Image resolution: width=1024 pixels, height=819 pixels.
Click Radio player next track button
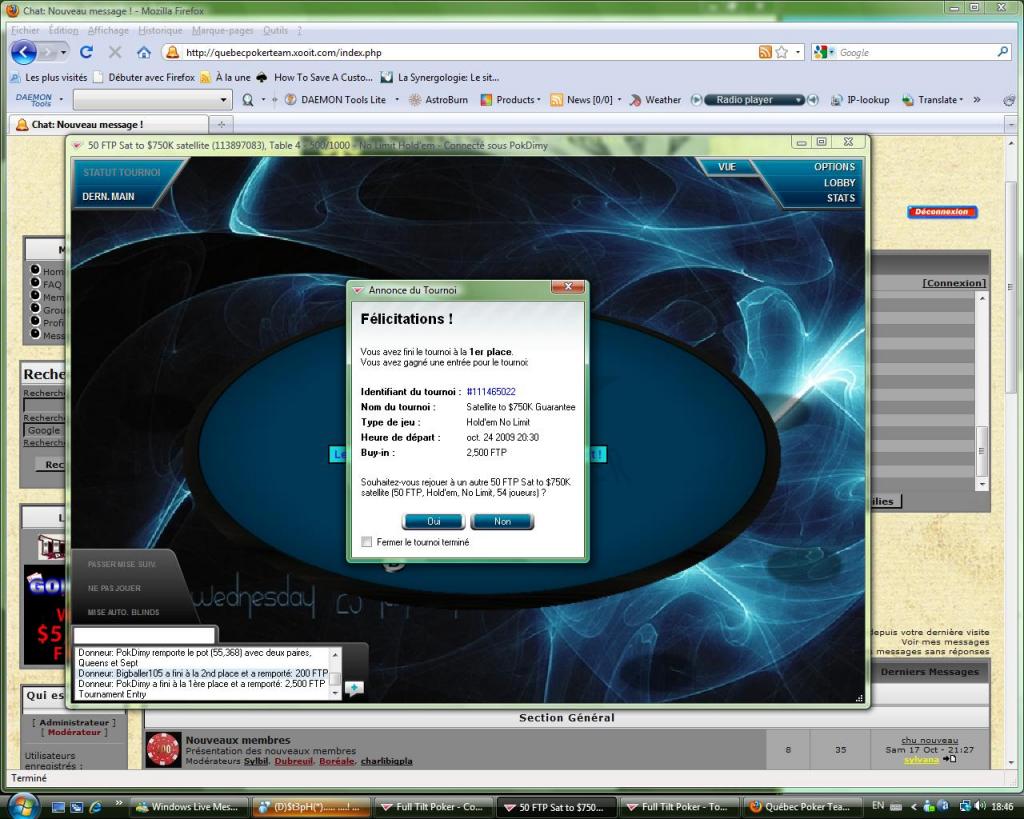[812, 100]
